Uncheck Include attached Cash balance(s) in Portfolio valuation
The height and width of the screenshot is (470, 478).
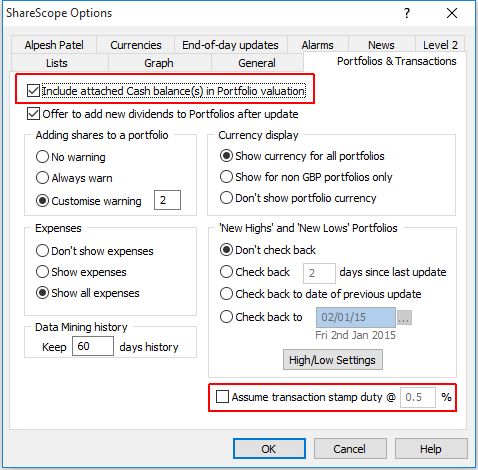point(33,91)
